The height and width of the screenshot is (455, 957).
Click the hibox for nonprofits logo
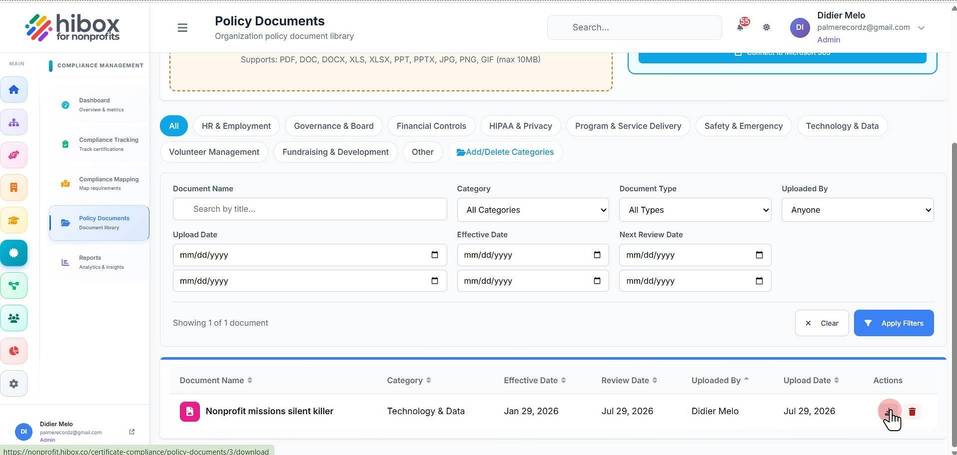coord(73,27)
